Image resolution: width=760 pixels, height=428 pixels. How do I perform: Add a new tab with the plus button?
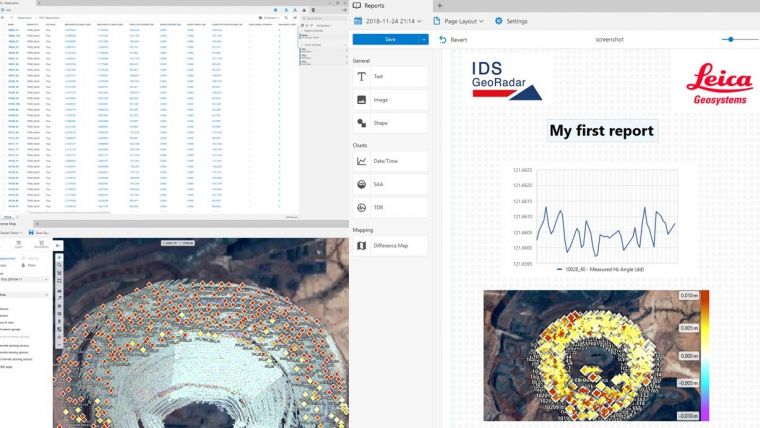click(440, 6)
